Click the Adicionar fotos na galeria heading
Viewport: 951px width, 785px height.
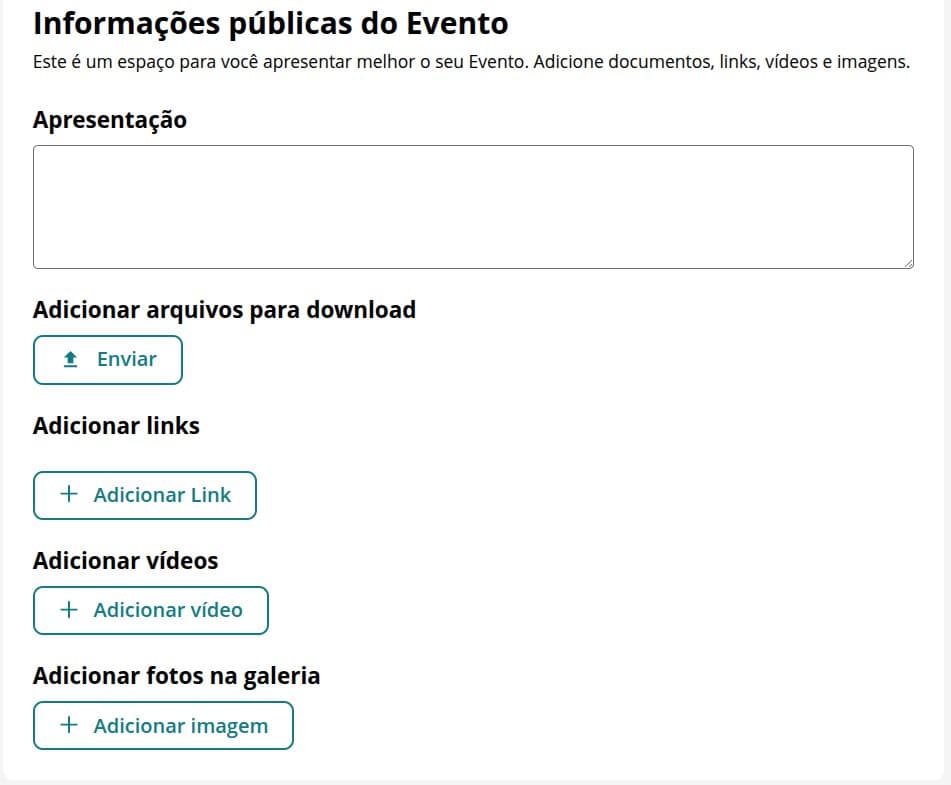pyautogui.click(x=176, y=676)
